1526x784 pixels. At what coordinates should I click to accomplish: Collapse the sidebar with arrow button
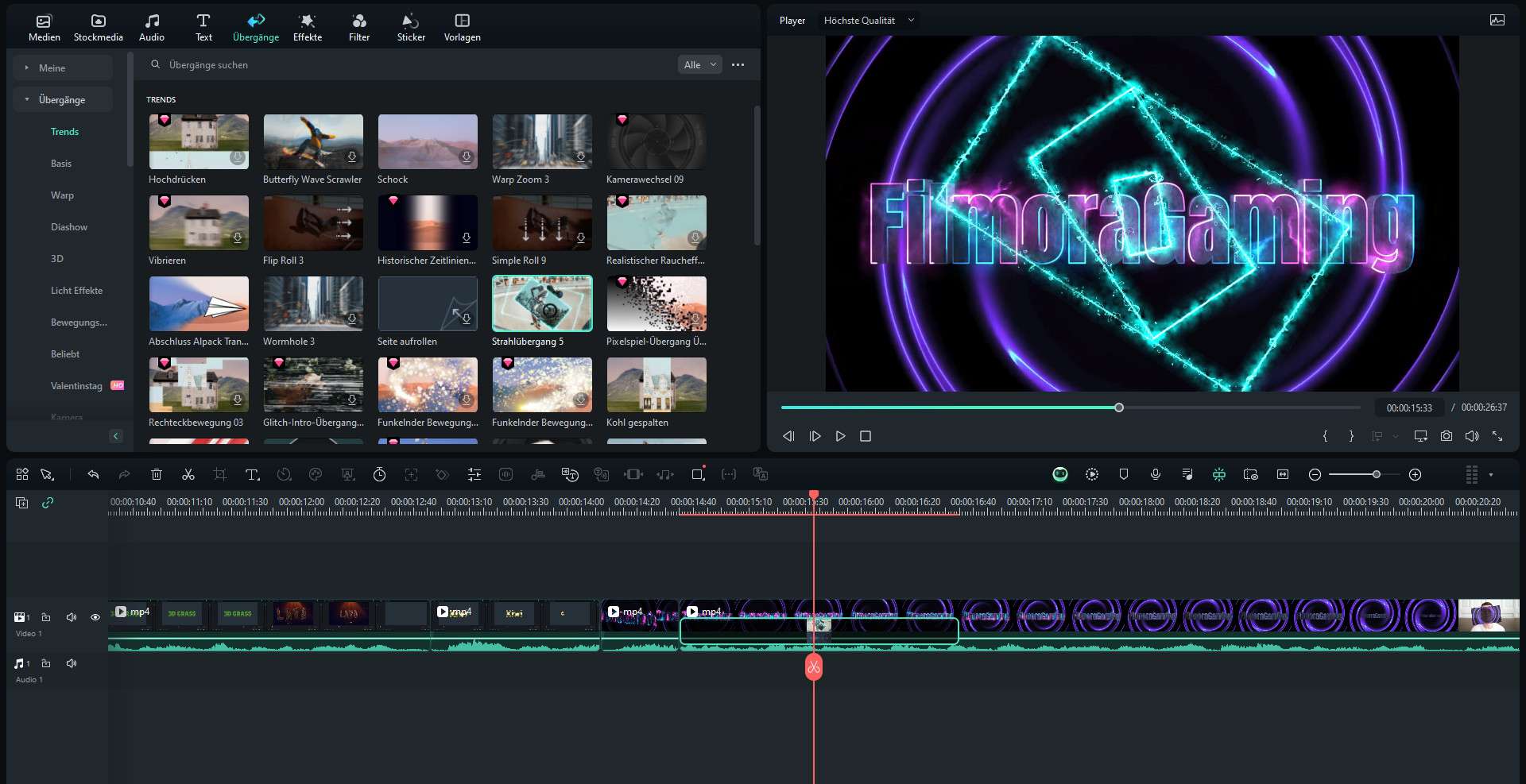click(116, 436)
